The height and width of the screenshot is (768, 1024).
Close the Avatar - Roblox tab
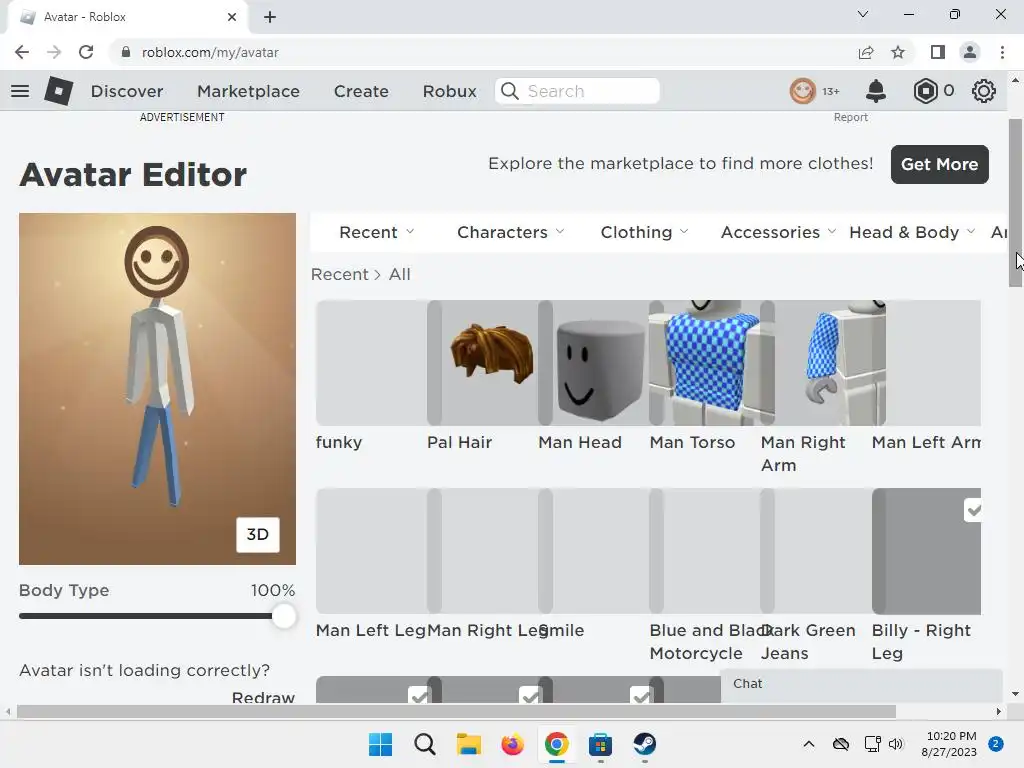232,17
